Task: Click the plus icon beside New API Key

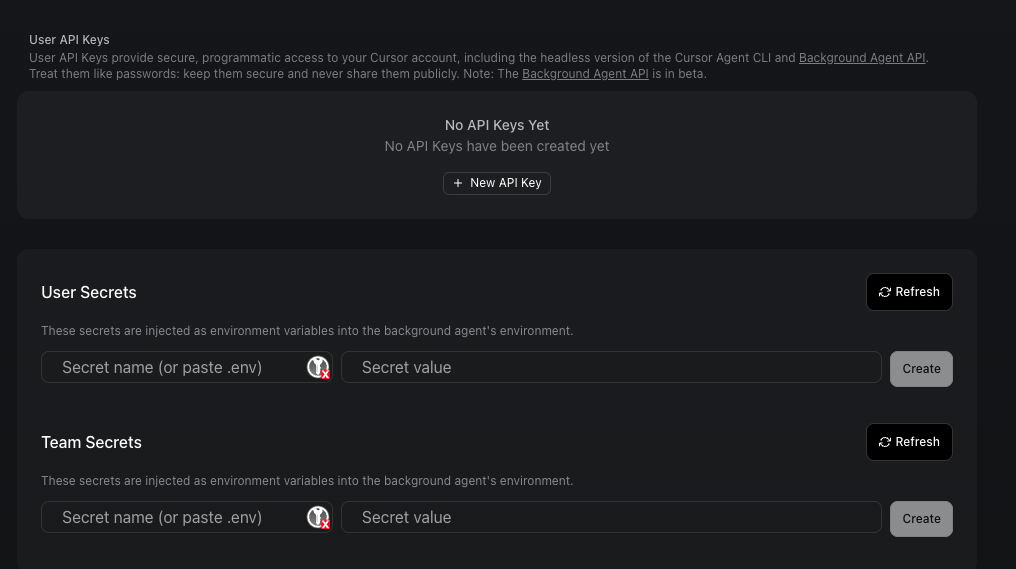Action: tap(458, 183)
